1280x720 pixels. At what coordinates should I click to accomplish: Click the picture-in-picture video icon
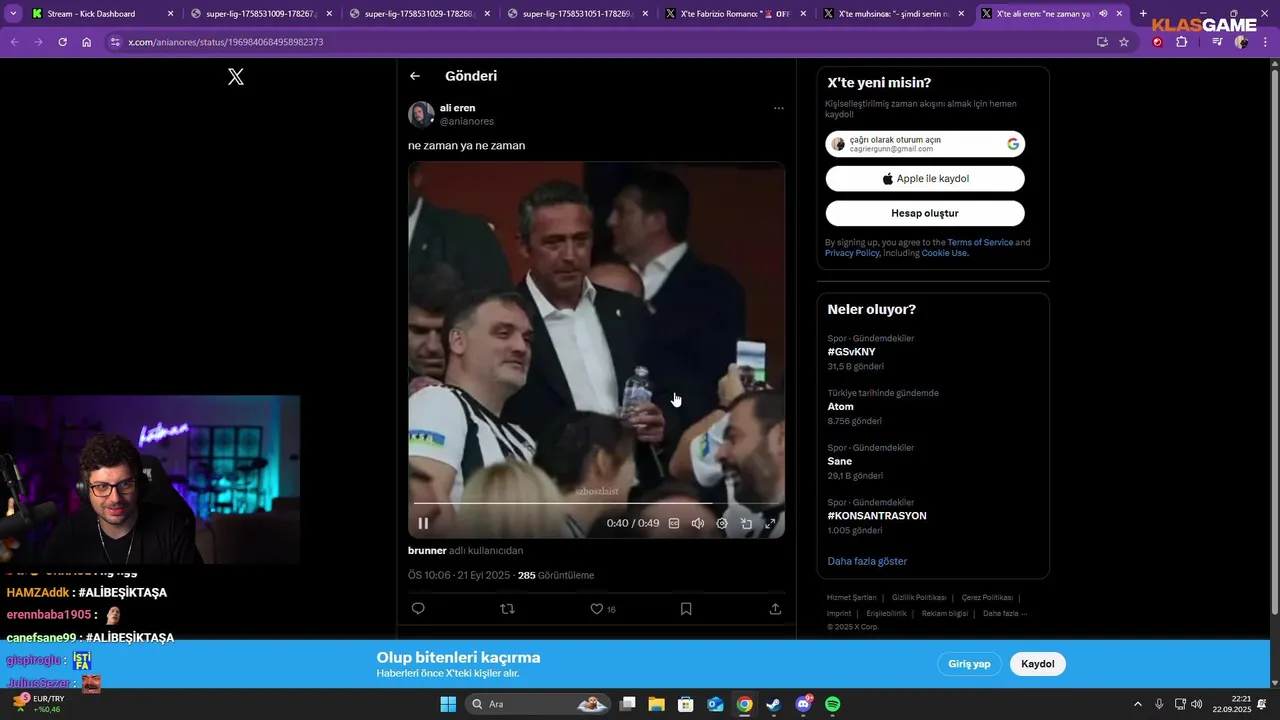(746, 523)
